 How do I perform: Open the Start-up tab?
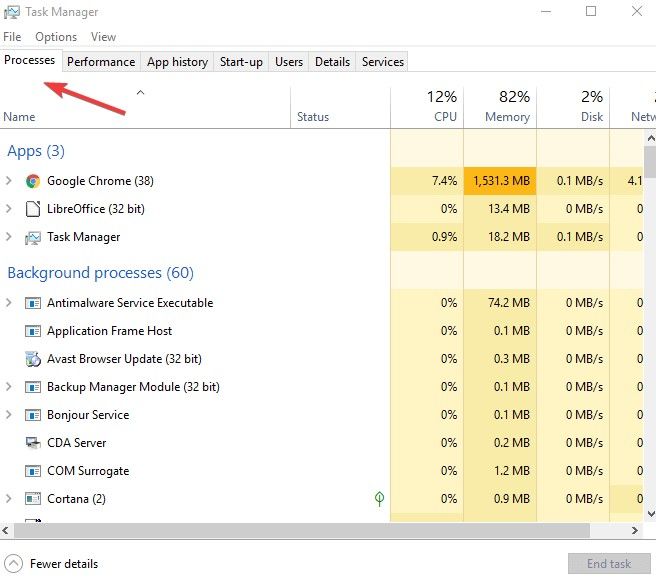241,62
